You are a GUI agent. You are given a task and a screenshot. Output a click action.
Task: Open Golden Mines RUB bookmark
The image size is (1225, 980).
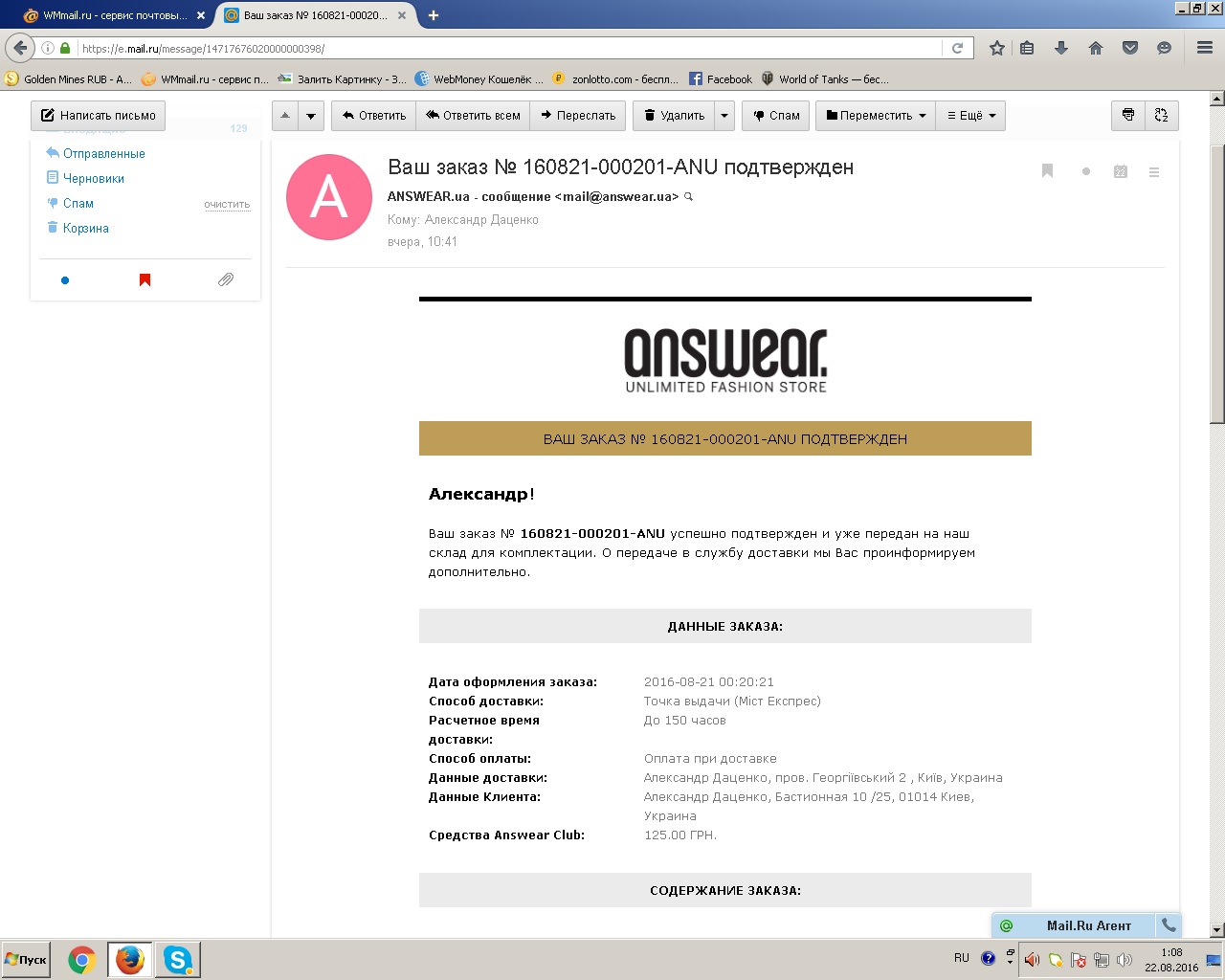pos(69,79)
